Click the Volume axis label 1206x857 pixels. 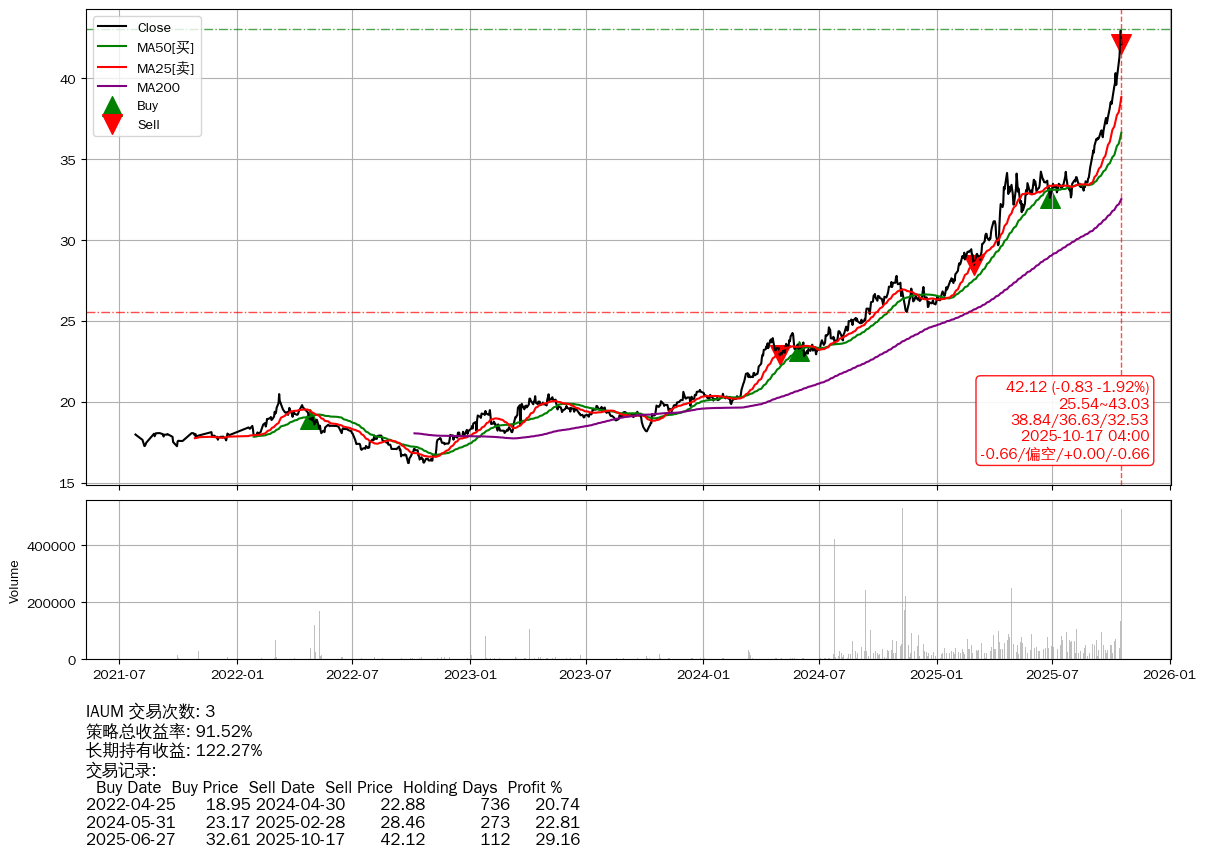click(14, 581)
